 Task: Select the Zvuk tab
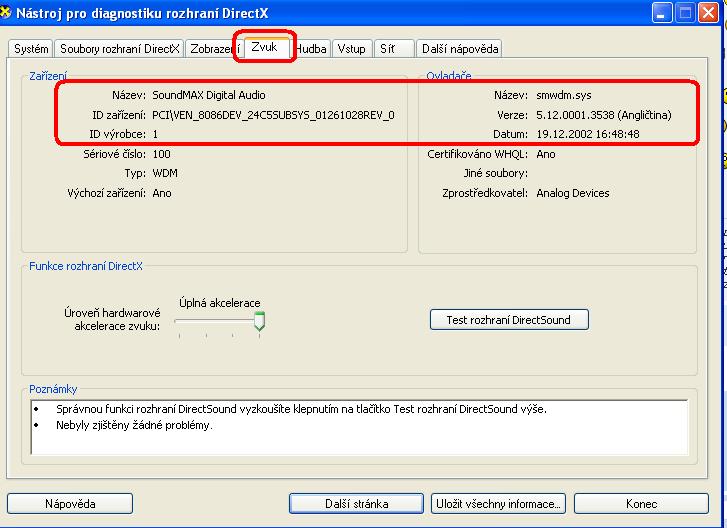[x=265, y=47]
